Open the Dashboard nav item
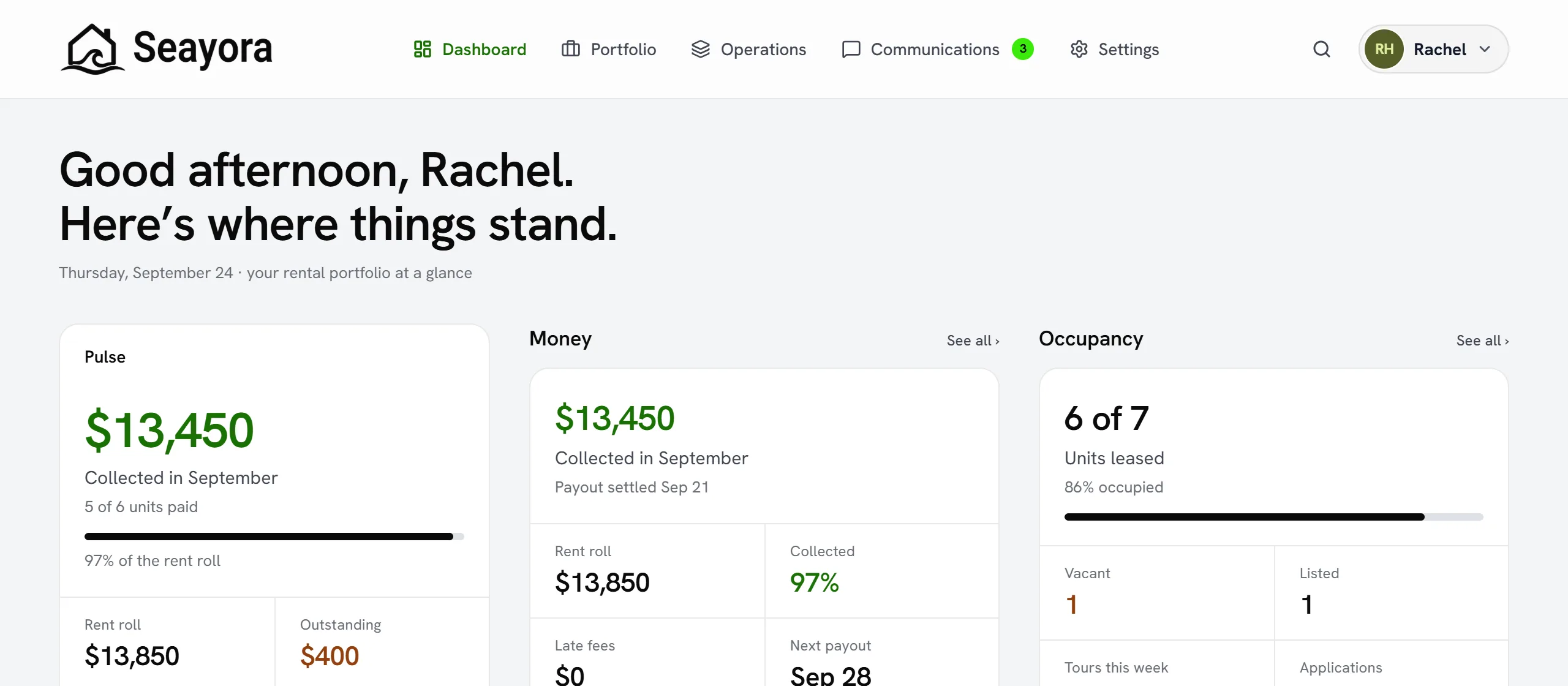This screenshot has height=686, width=1568. [470, 49]
